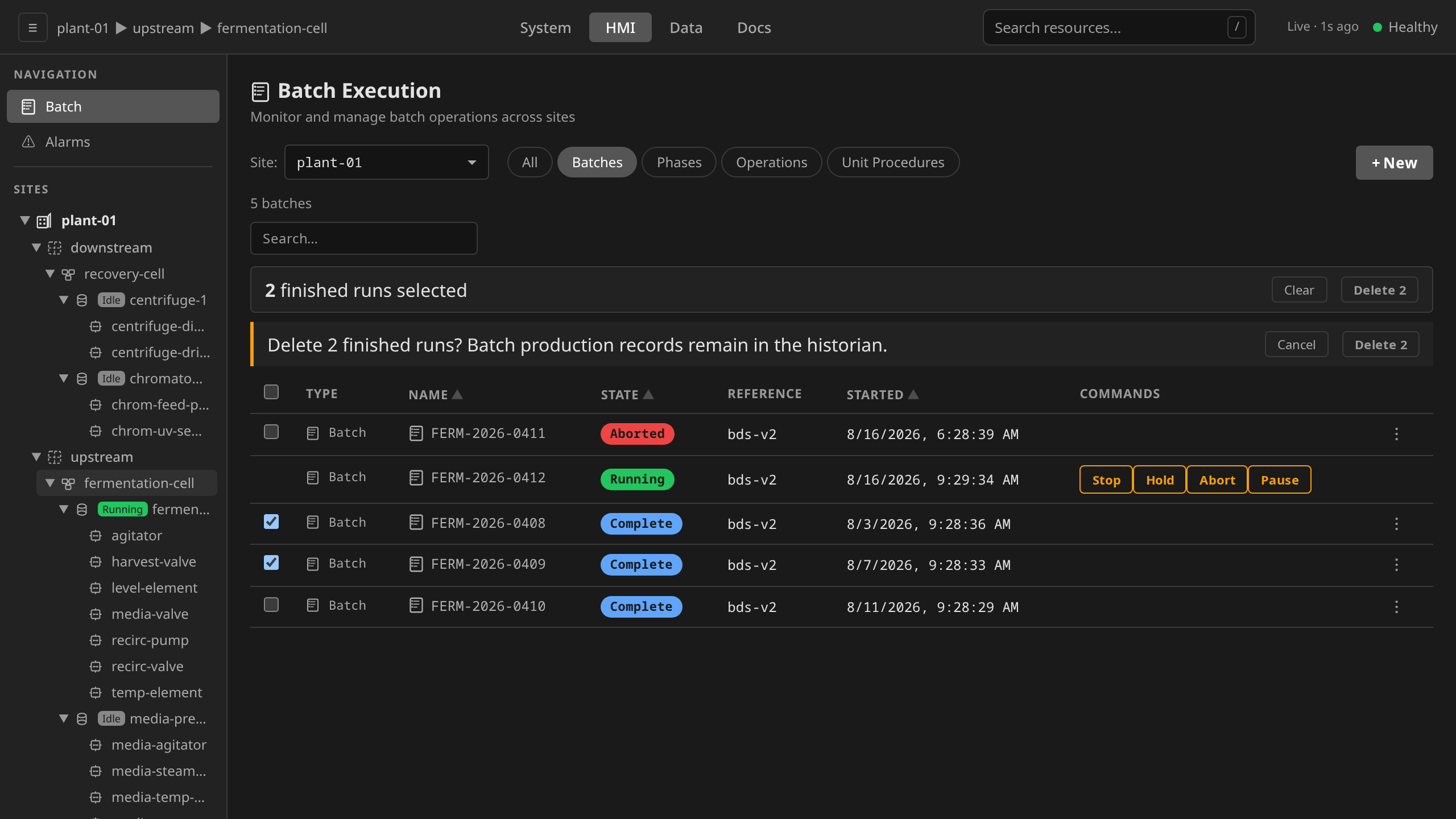Open row menu for FERM-2026-0410
The width and height of the screenshot is (1456, 819).
[x=1396, y=607]
